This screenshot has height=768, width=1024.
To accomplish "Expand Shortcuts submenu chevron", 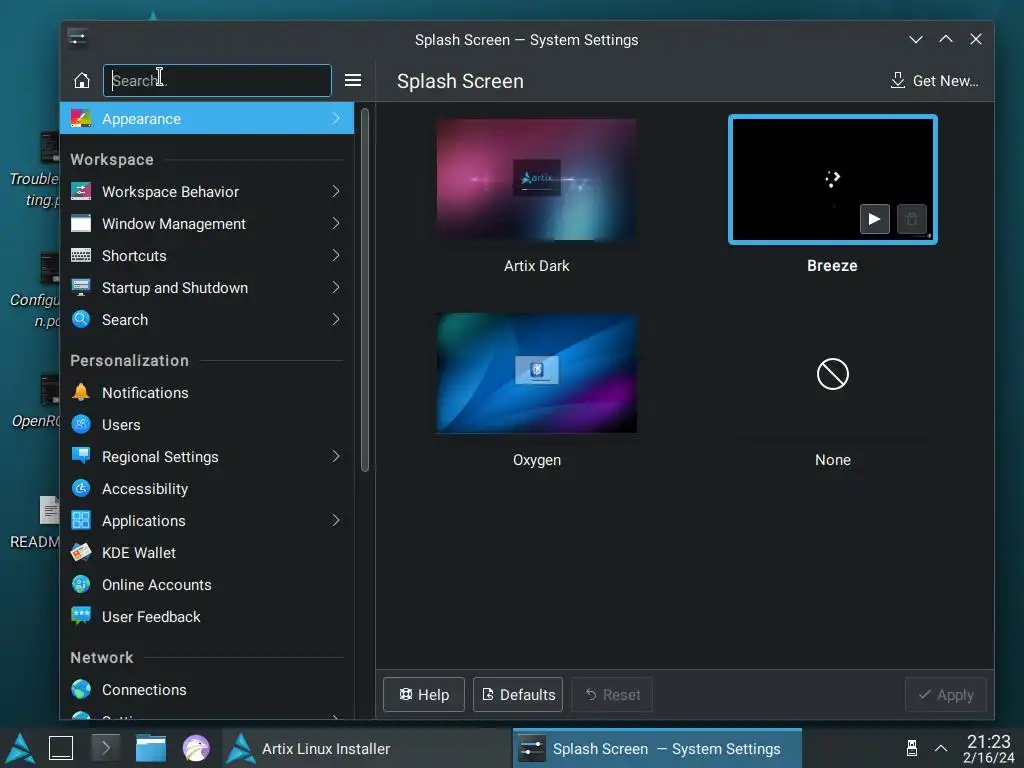I will click(336, 255).
